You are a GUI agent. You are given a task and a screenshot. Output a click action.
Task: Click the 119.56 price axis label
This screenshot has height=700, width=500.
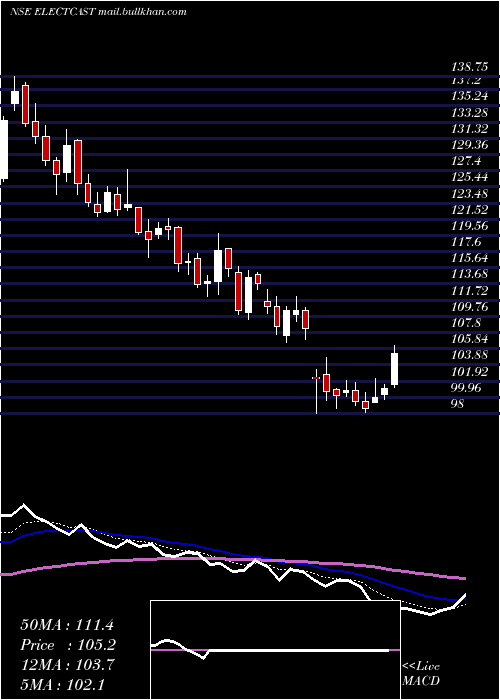click(470, 225)
